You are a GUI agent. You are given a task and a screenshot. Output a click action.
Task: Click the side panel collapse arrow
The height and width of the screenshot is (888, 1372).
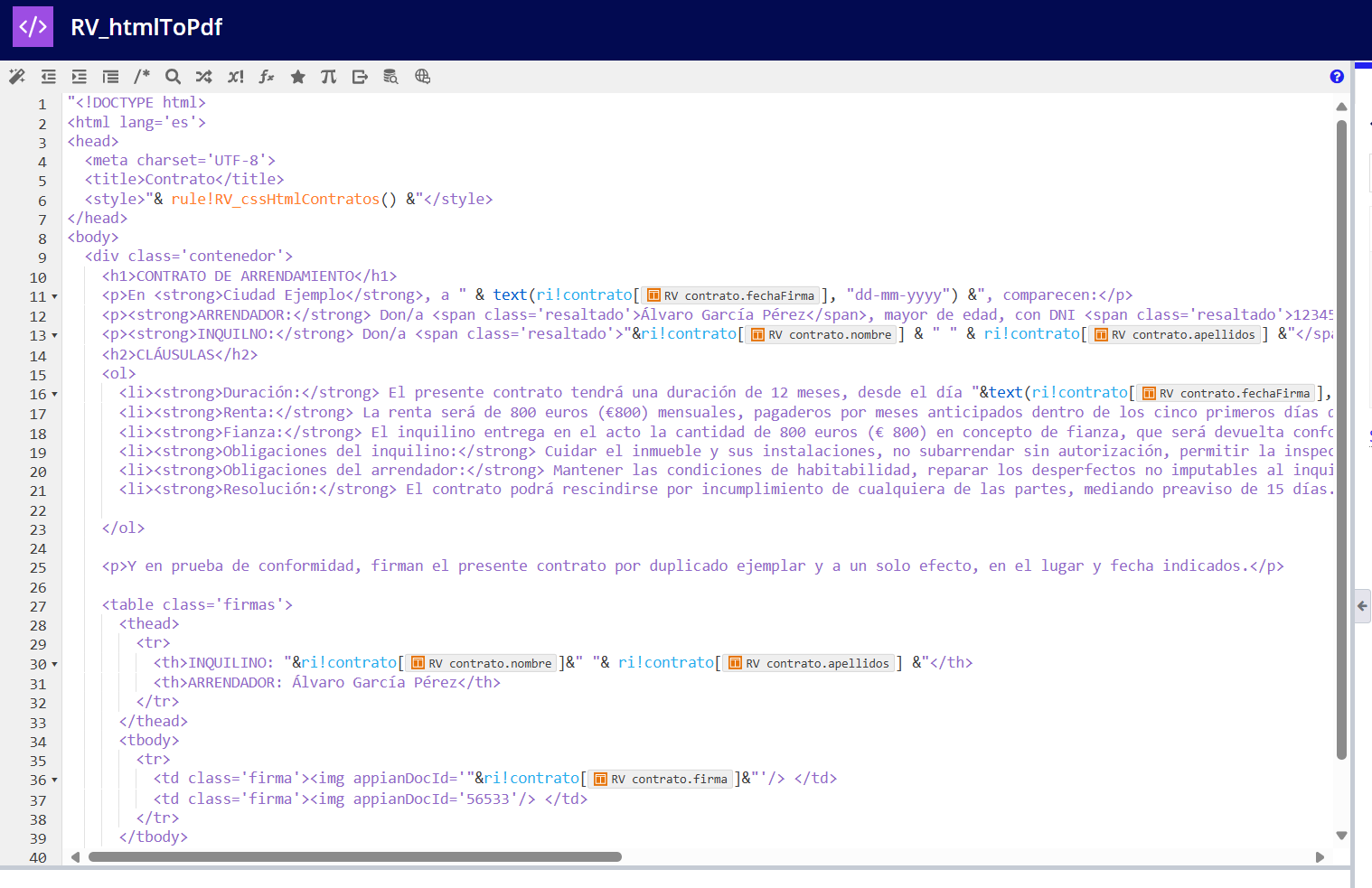tap(1362, 606)
